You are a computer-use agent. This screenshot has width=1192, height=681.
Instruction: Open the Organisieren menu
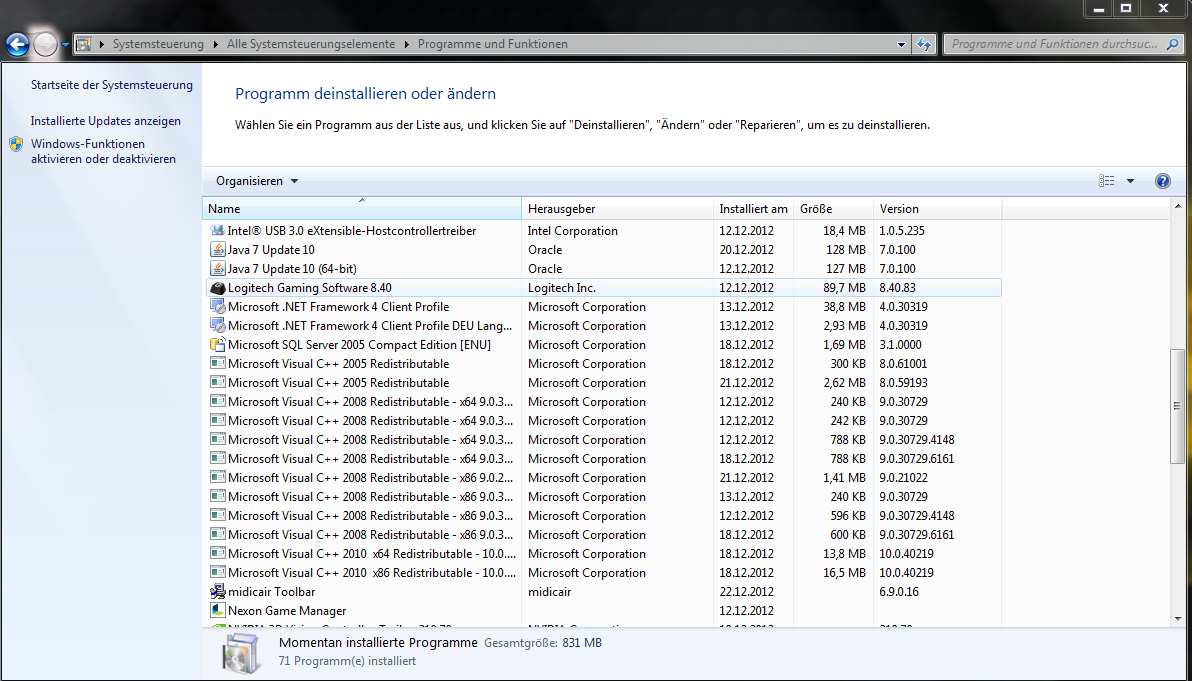(257, 181)
